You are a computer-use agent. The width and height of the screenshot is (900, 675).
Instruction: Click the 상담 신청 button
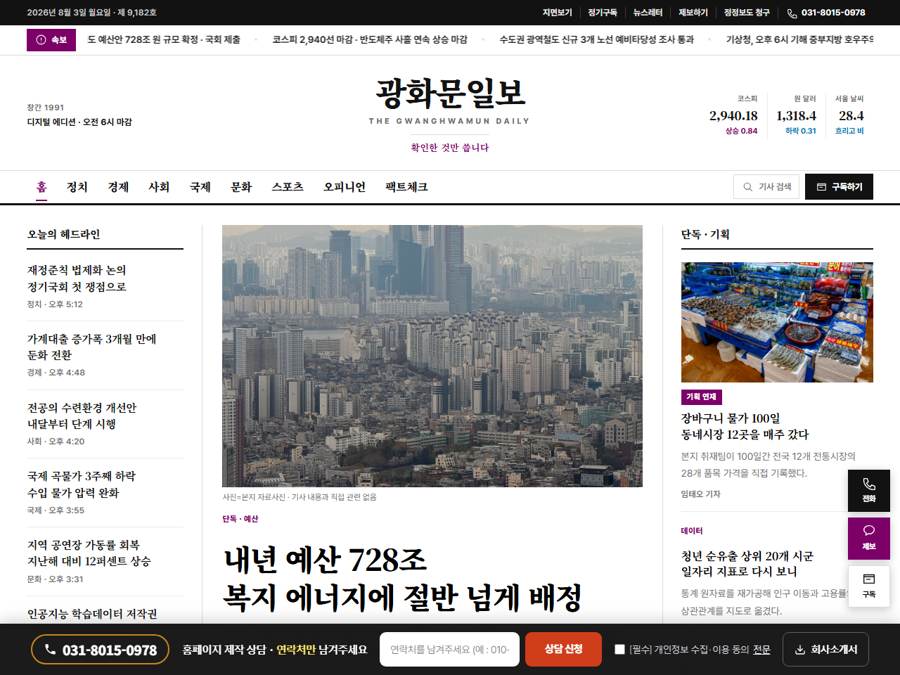563,649
